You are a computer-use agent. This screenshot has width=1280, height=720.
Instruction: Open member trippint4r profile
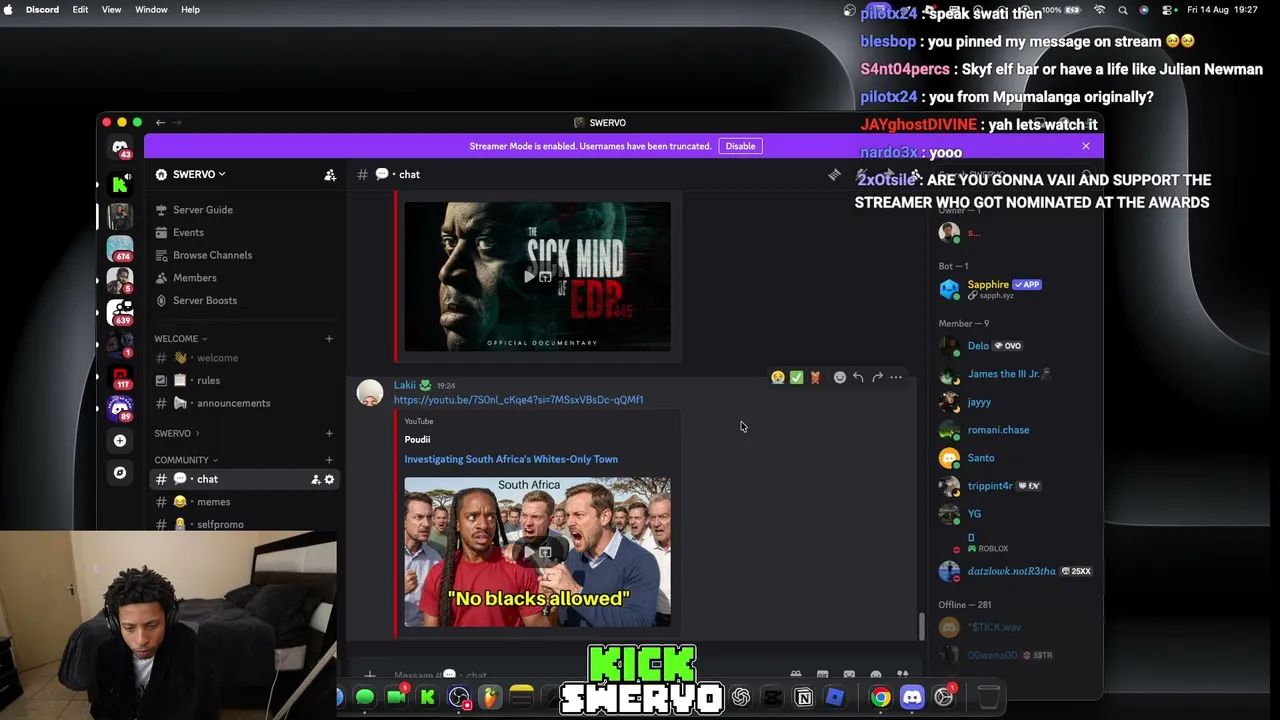[1015, 486]
